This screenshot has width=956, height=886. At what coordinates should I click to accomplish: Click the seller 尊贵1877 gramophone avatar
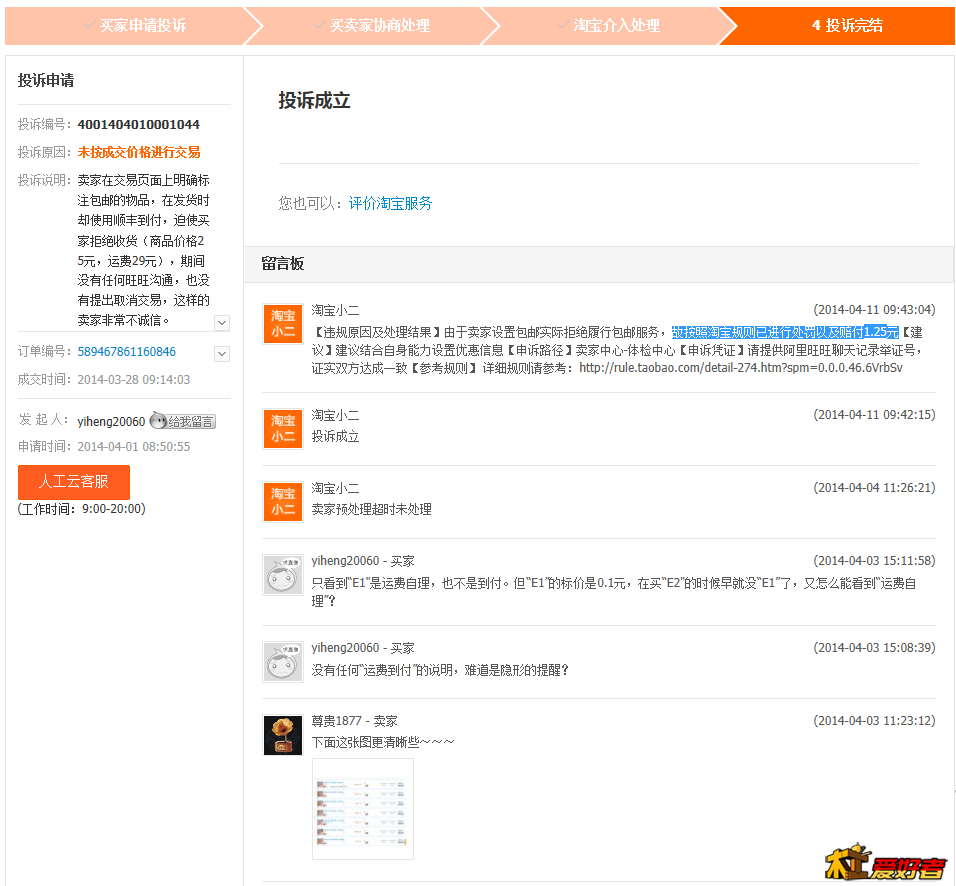pos(283,735)
